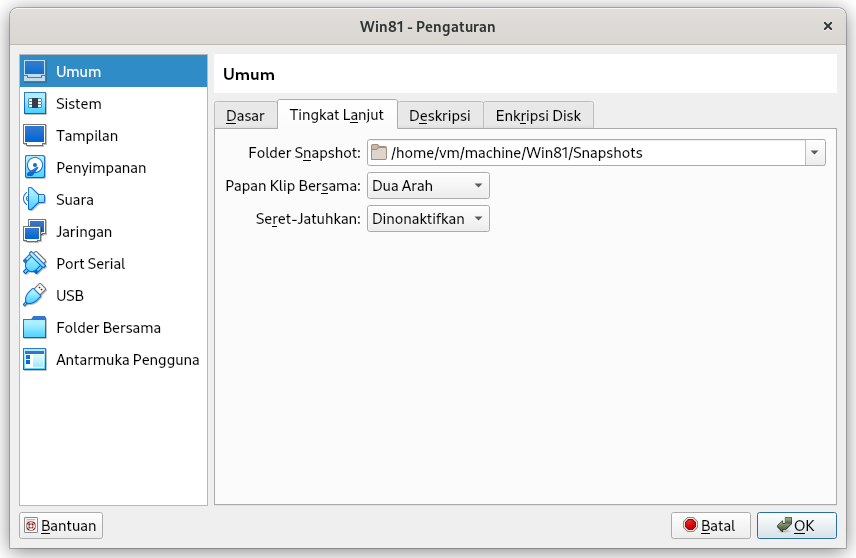Image resolution: width=856 pixels, height=558 pixels.
Task: Open the Papan Klip Bersama dropdown
Action: 428,186
